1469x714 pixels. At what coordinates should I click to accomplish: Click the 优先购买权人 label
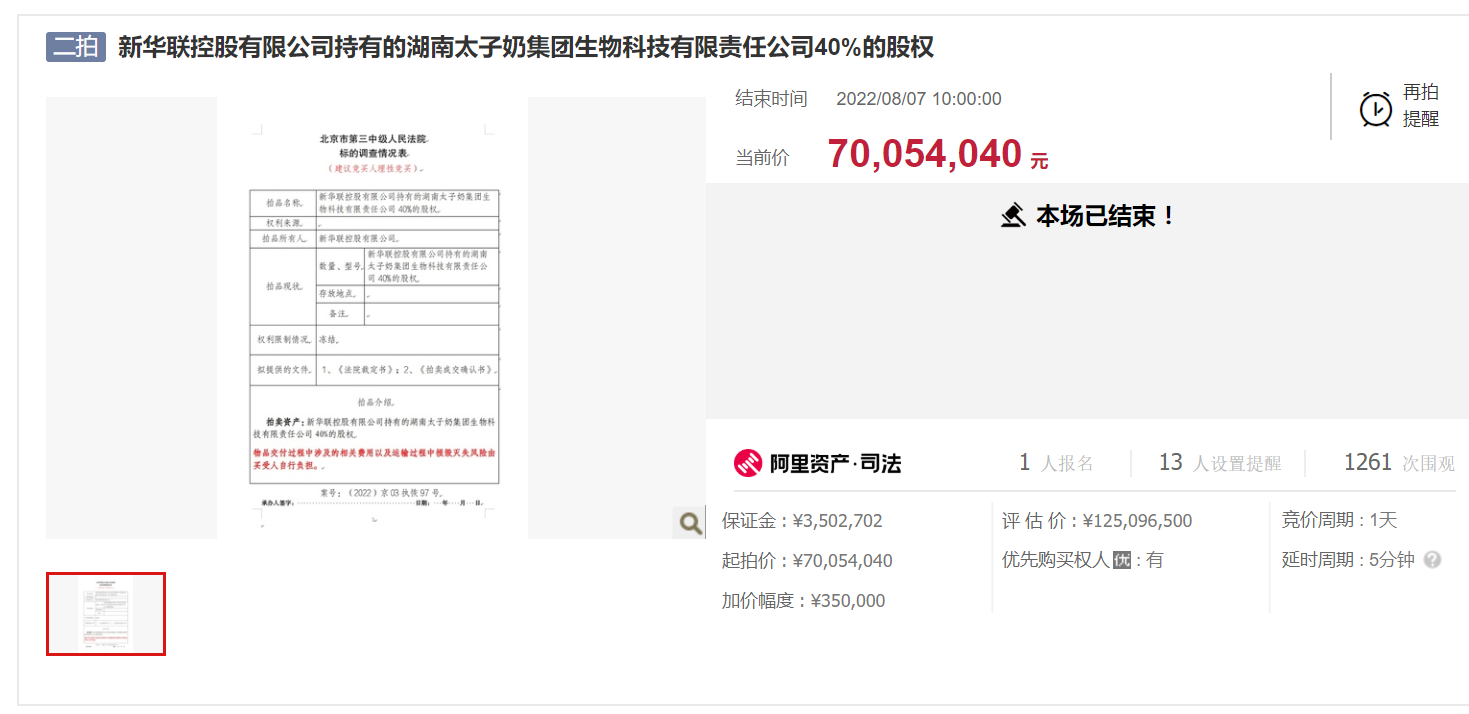1055,560
